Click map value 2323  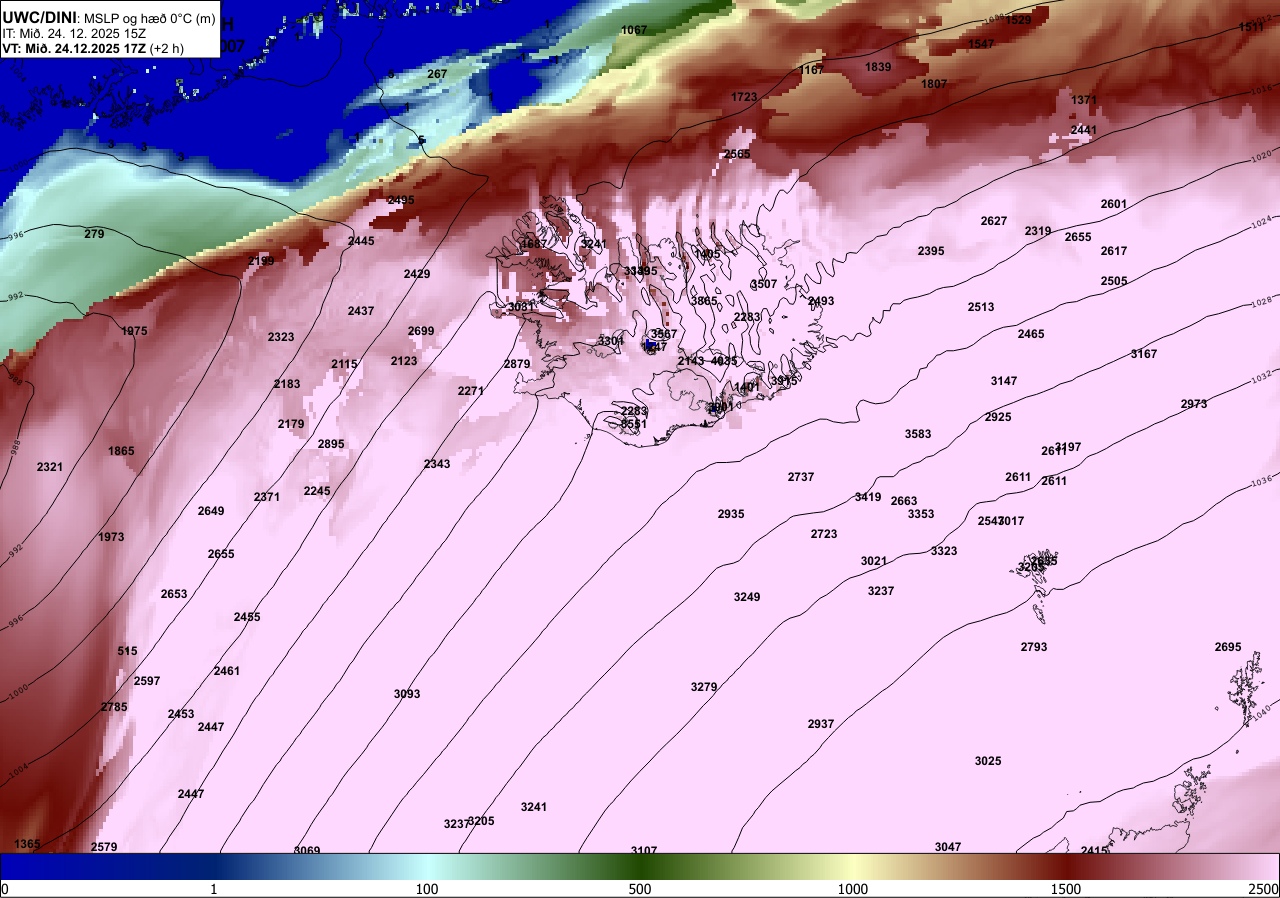coord(281,337)
